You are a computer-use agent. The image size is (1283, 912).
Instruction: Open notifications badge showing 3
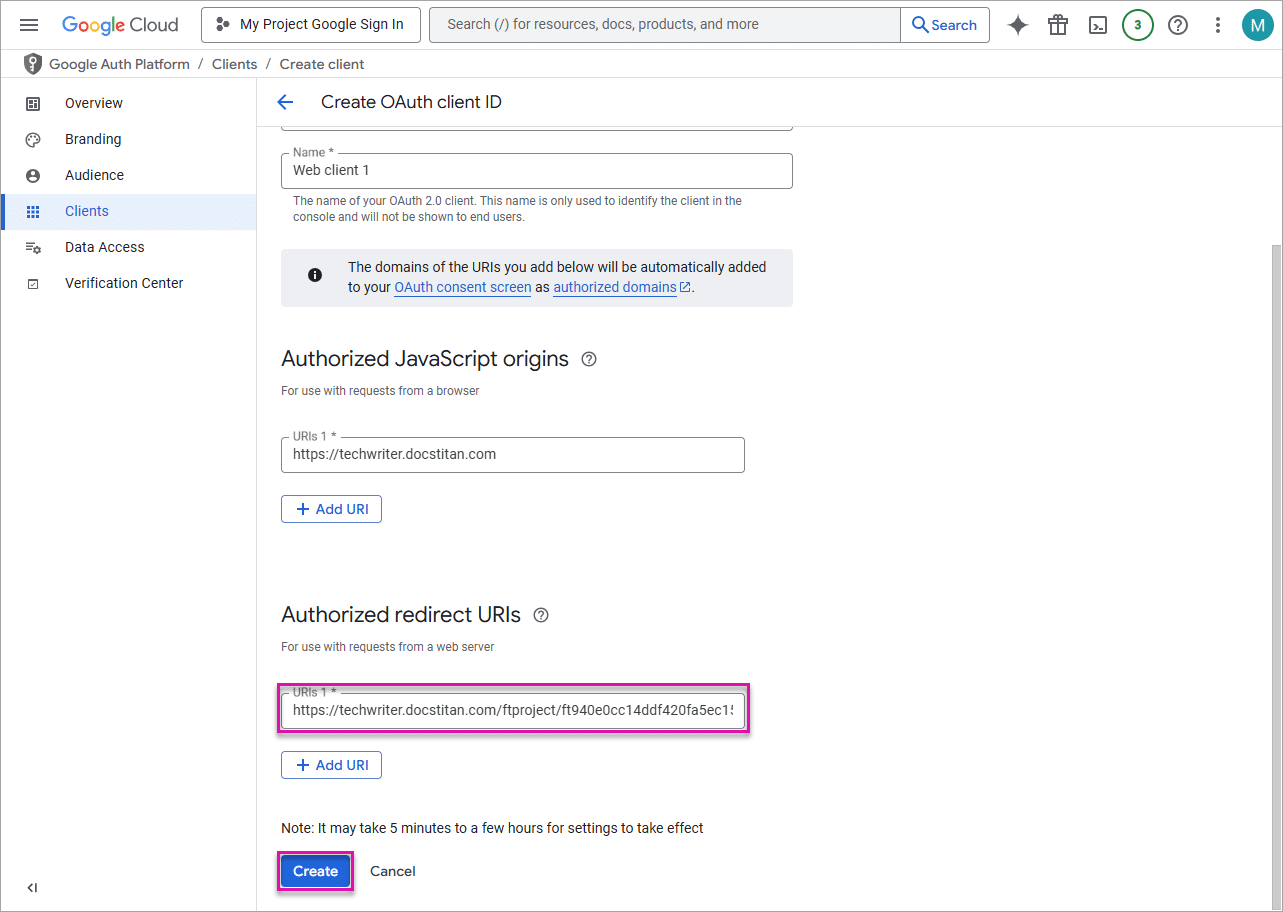click(1138, 25)
